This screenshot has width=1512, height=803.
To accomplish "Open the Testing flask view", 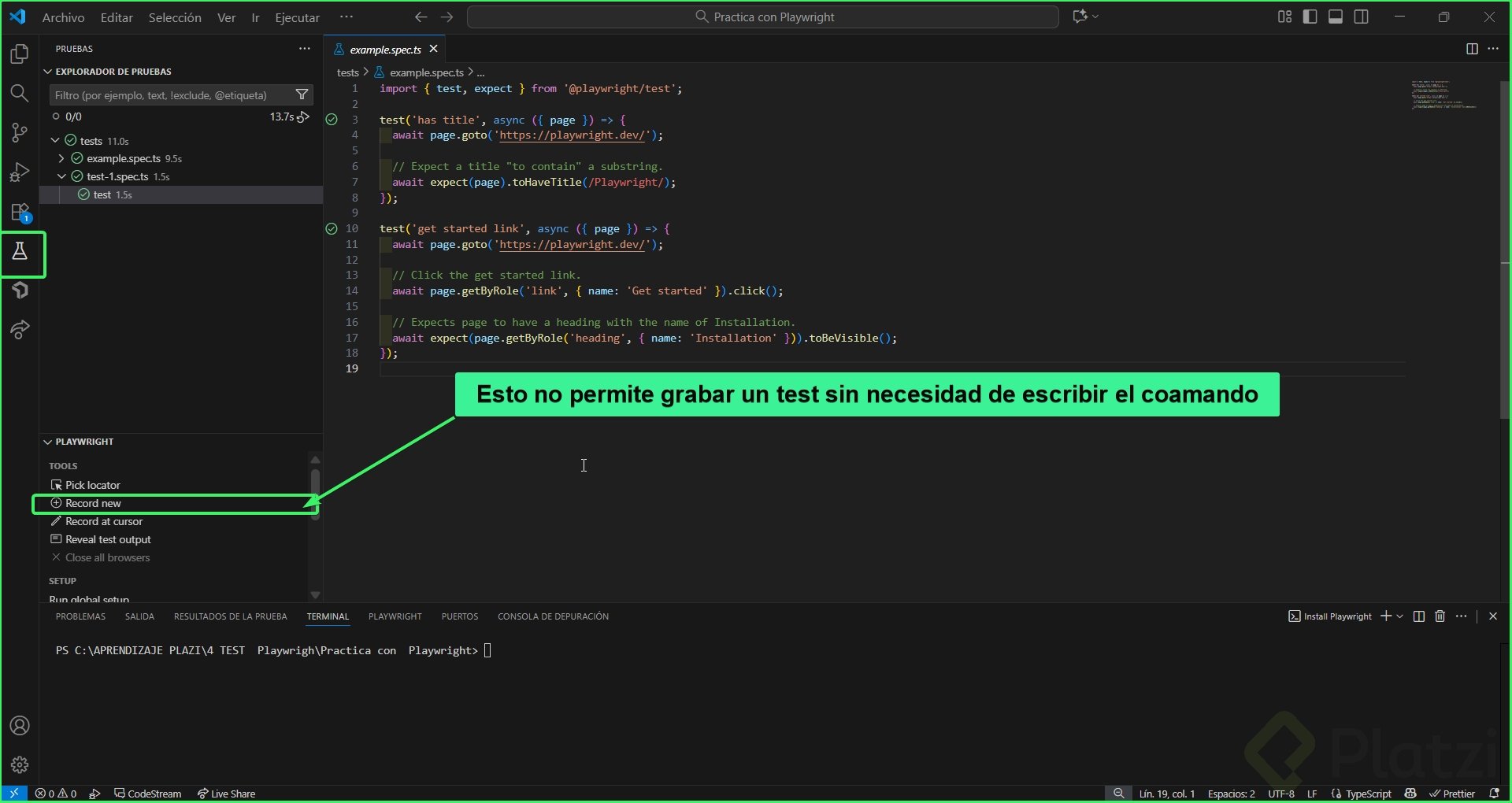I will 20,252.
